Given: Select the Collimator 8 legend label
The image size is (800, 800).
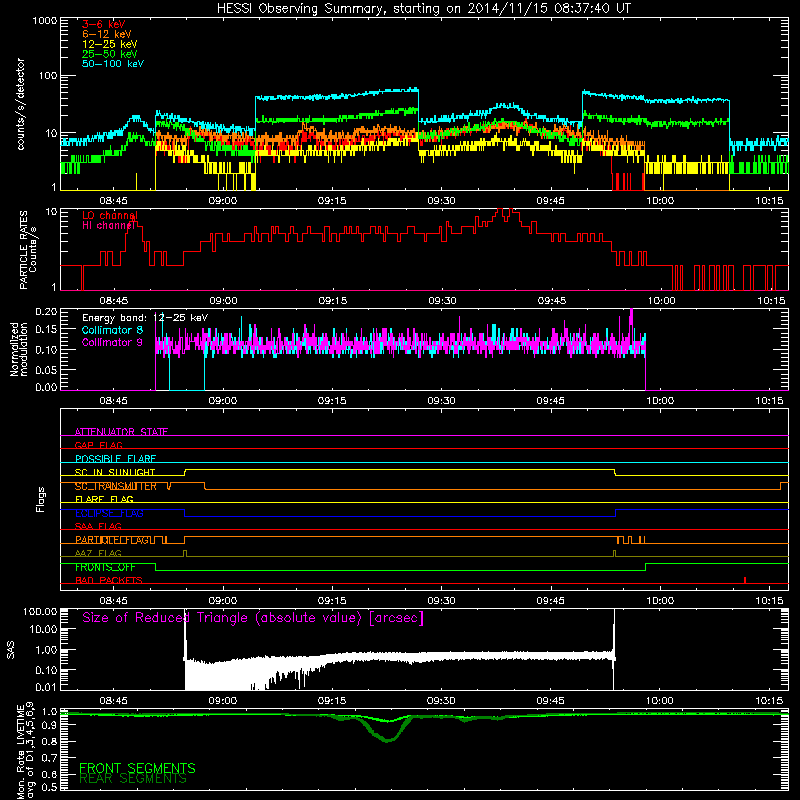Looking at the screenshot, I should click(112, 330).
